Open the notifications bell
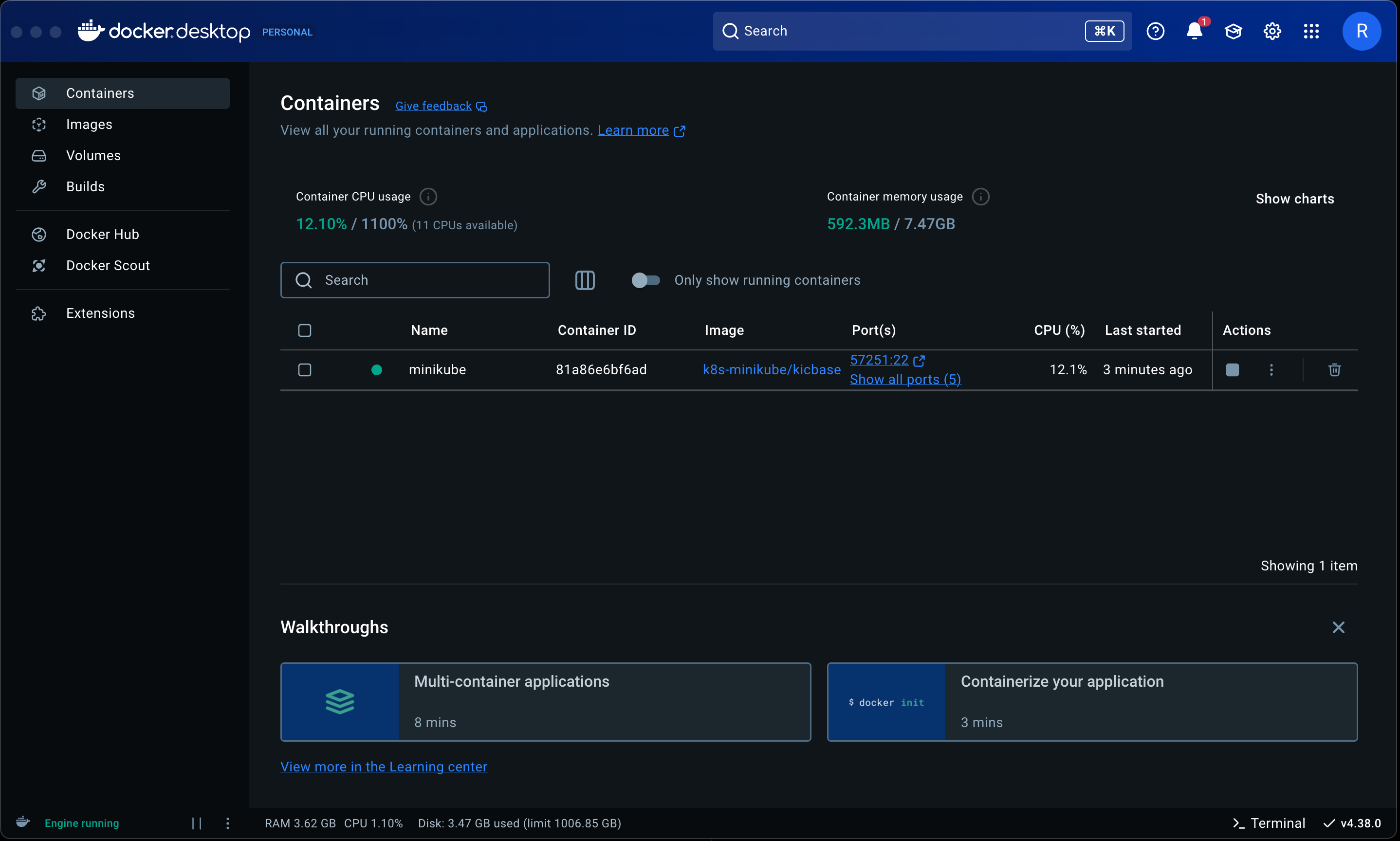 pyautogui.click(x=1195, y=31)
